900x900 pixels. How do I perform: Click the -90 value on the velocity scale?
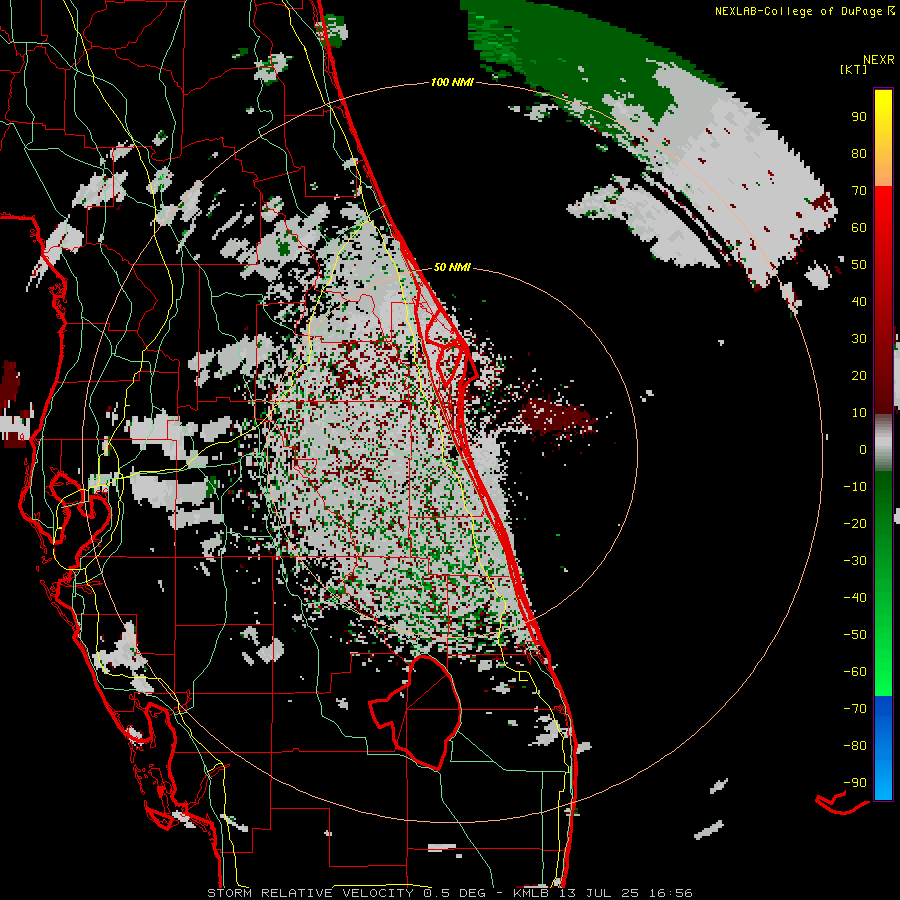tap(855, 783)
